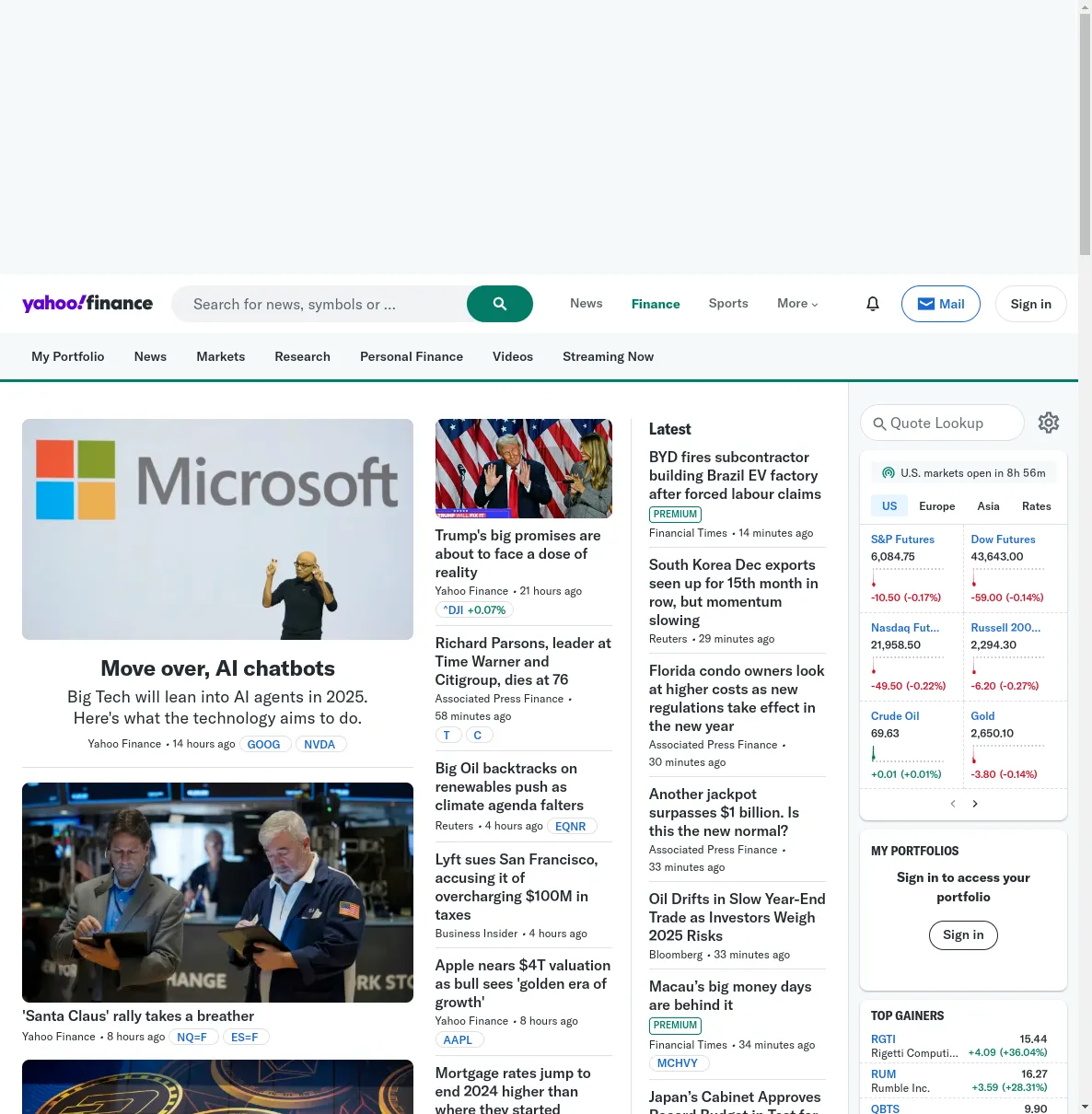Click the ^DJI +0.07% ticker tag

tap(474, 609)
